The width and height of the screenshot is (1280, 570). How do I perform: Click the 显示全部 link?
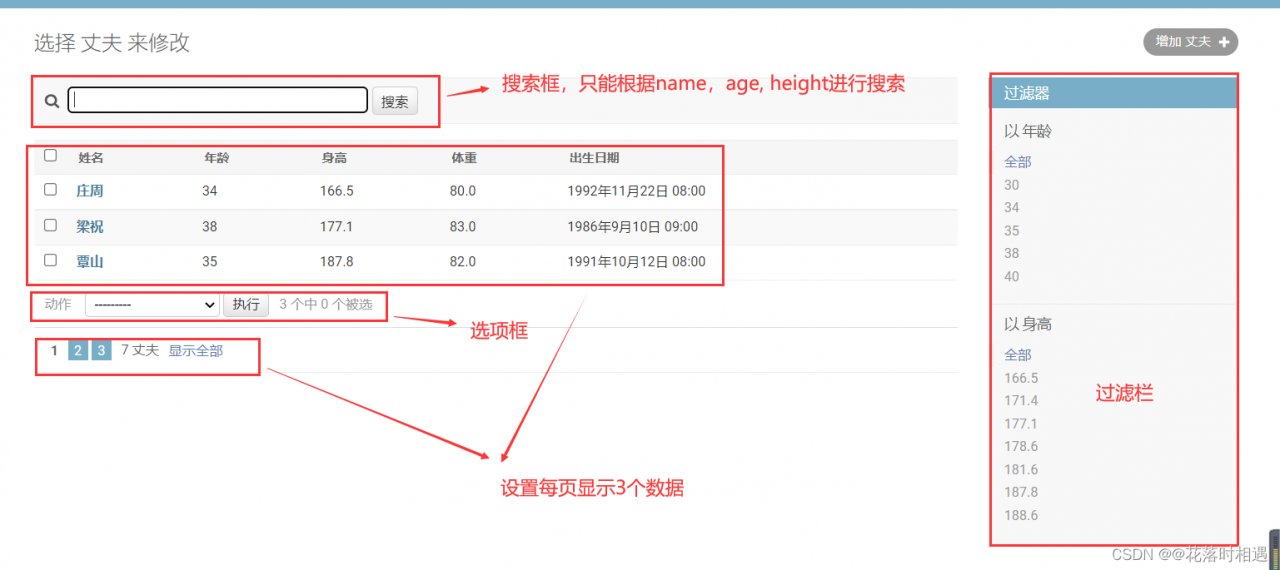click(x=196, y=351)
